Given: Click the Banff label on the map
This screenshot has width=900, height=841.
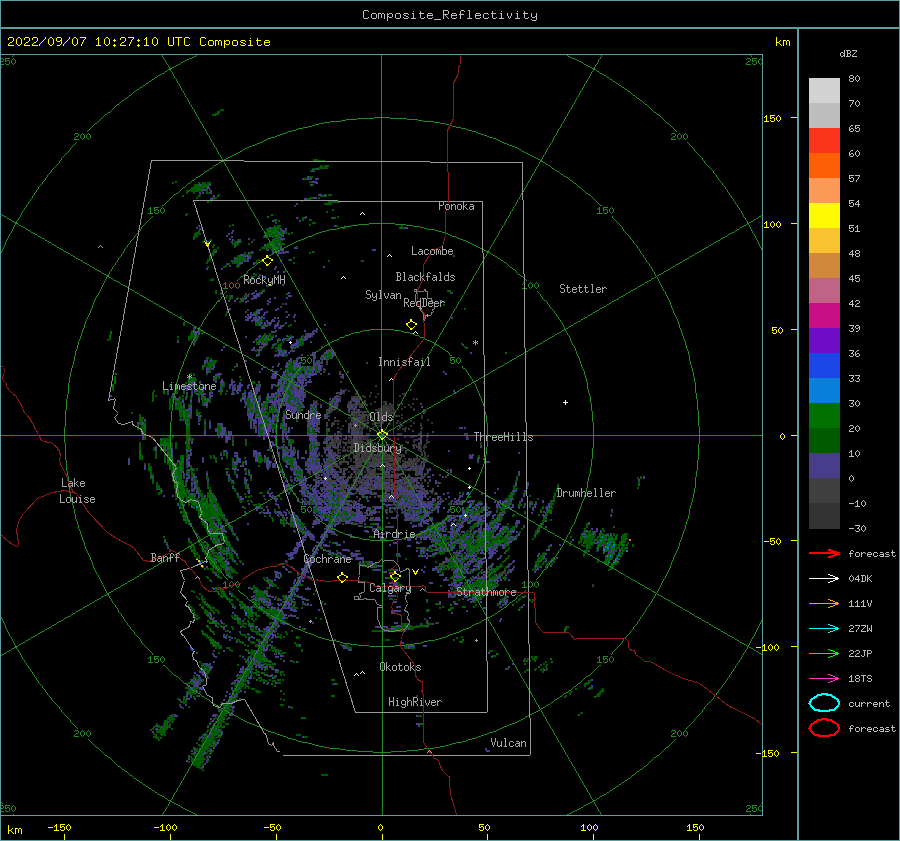Looking at the screenshot, I should (165, 557).
